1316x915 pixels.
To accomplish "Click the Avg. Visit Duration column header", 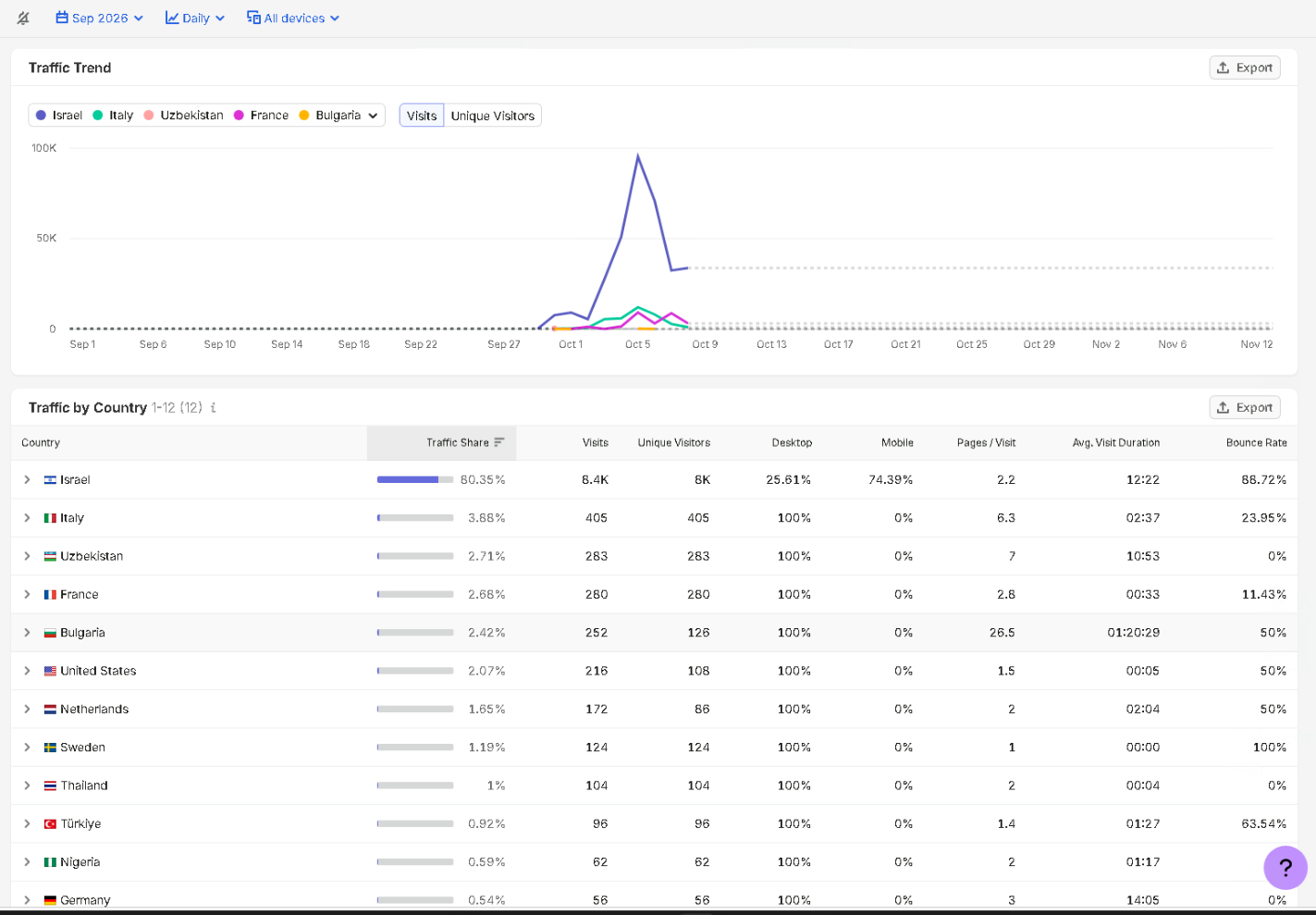I will click(1115, 442).
